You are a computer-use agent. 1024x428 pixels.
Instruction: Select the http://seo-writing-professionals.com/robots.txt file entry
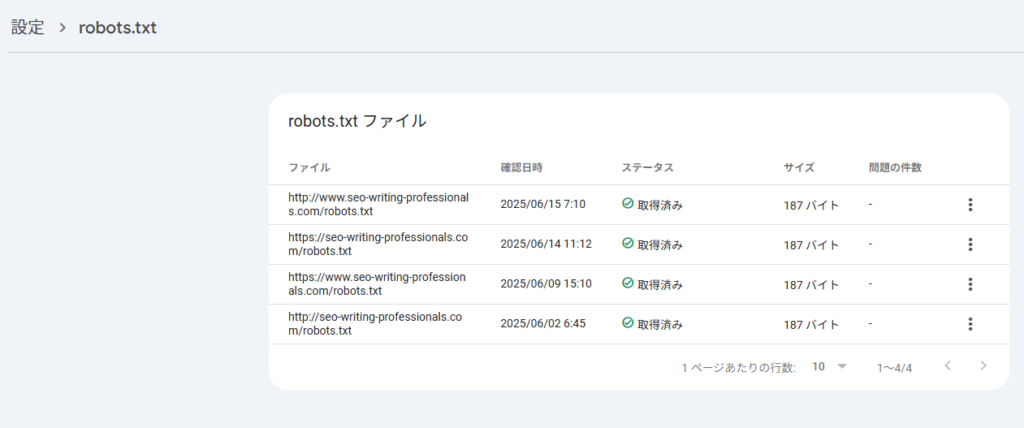click(x=375, y=324)
